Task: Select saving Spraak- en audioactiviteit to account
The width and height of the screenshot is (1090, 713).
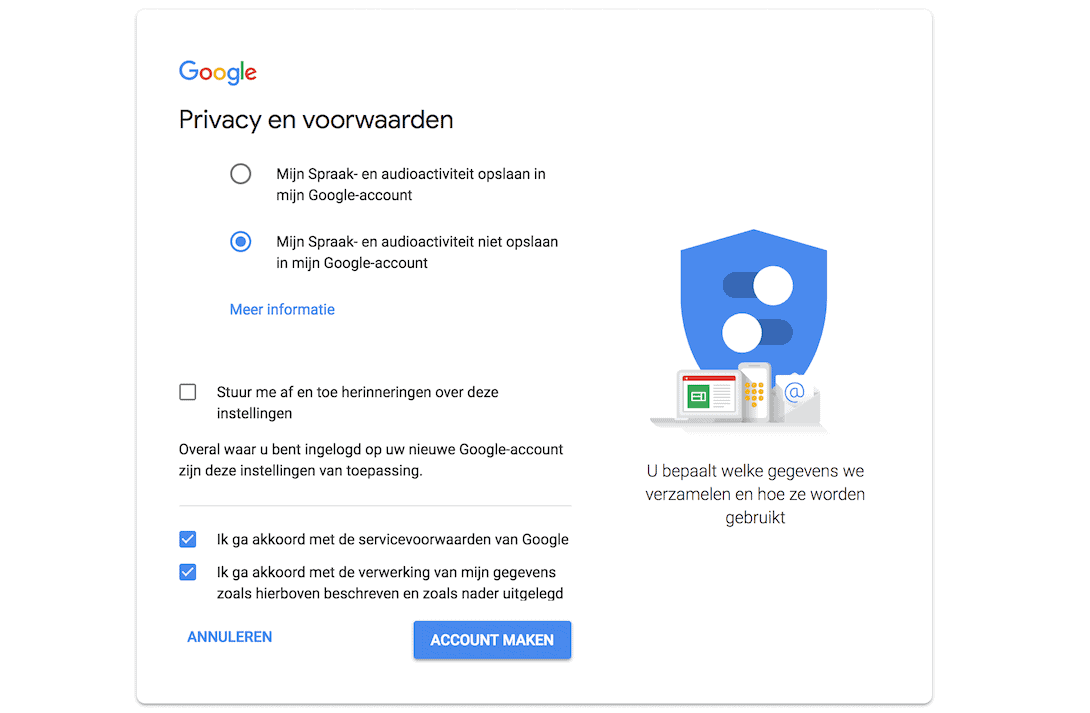Action: (240, 173)
